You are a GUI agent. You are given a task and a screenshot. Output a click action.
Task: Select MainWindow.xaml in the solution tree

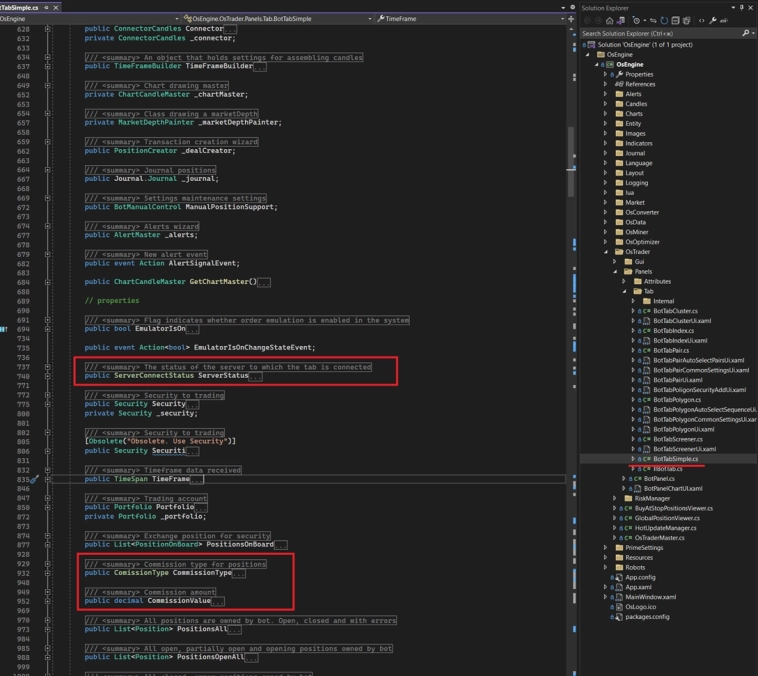pos(650,597)
